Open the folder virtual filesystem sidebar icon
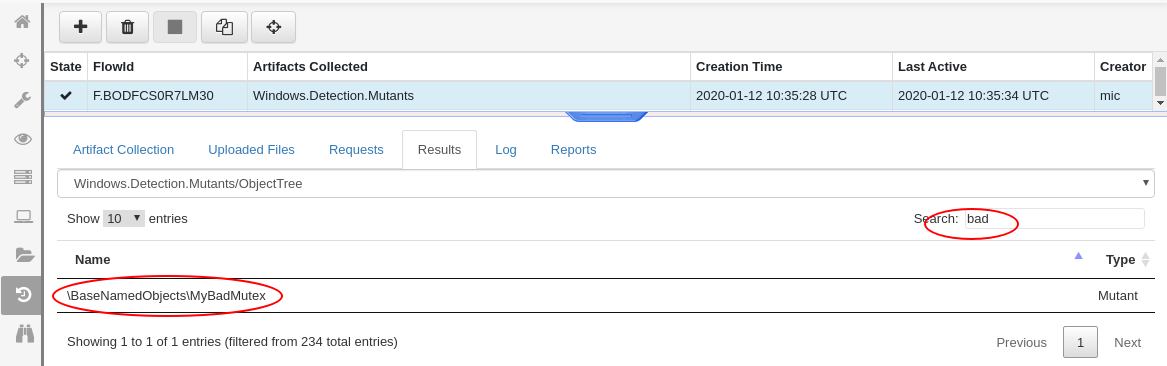The height and width of the screenshot is (366, 1167). [25, 255]
